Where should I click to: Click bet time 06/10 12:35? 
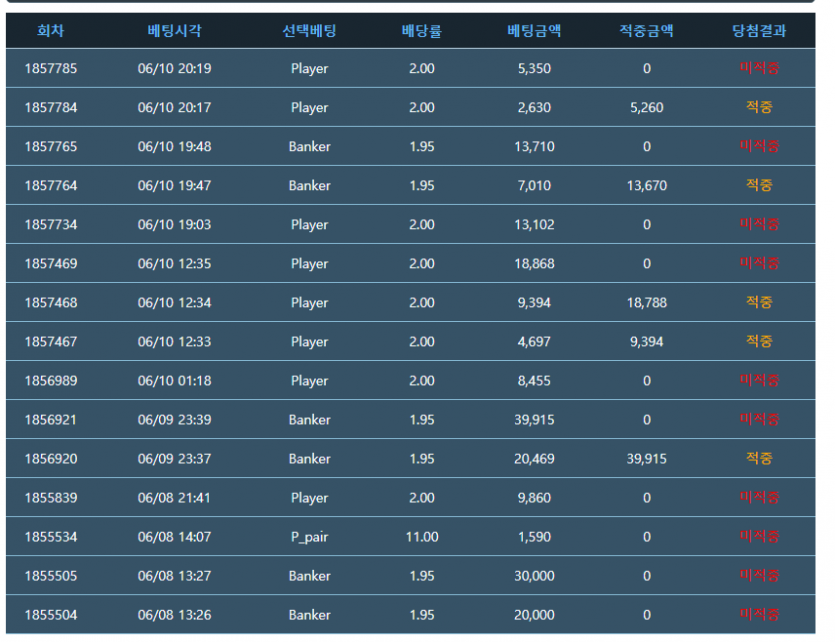174,264
